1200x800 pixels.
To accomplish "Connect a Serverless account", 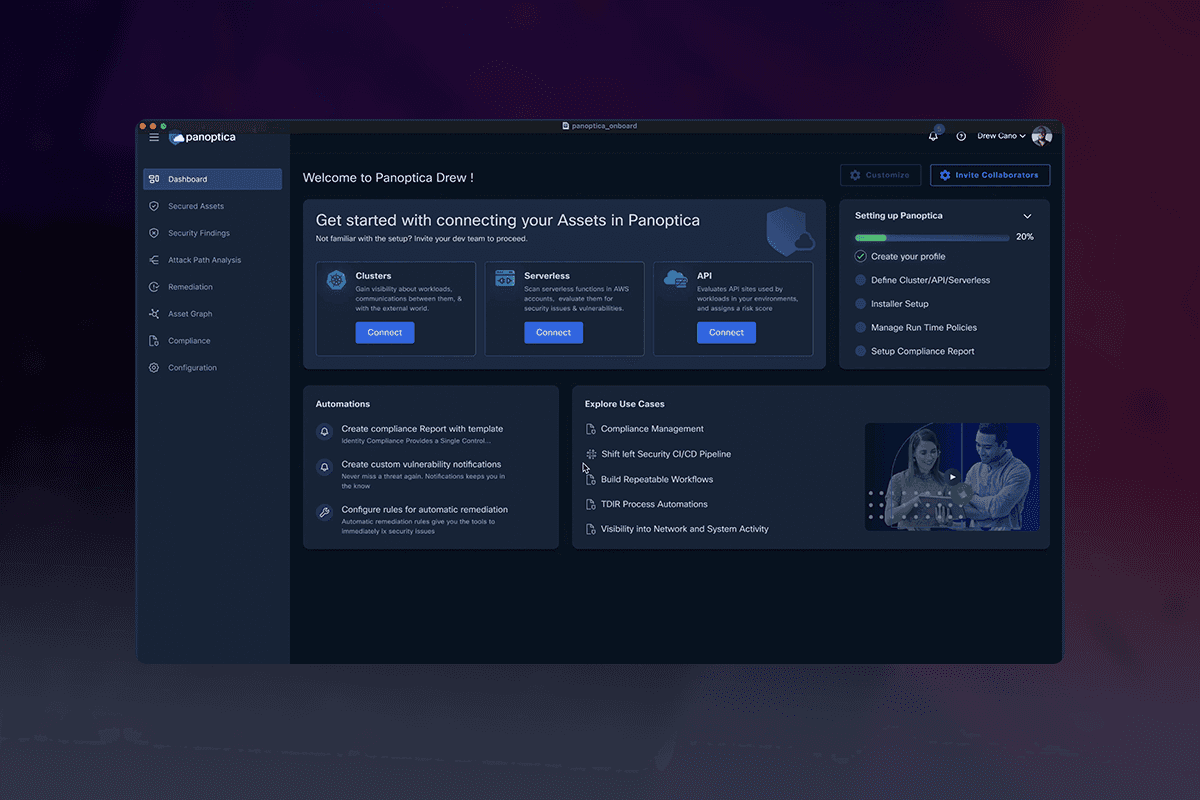I will (x=553, y=332).
